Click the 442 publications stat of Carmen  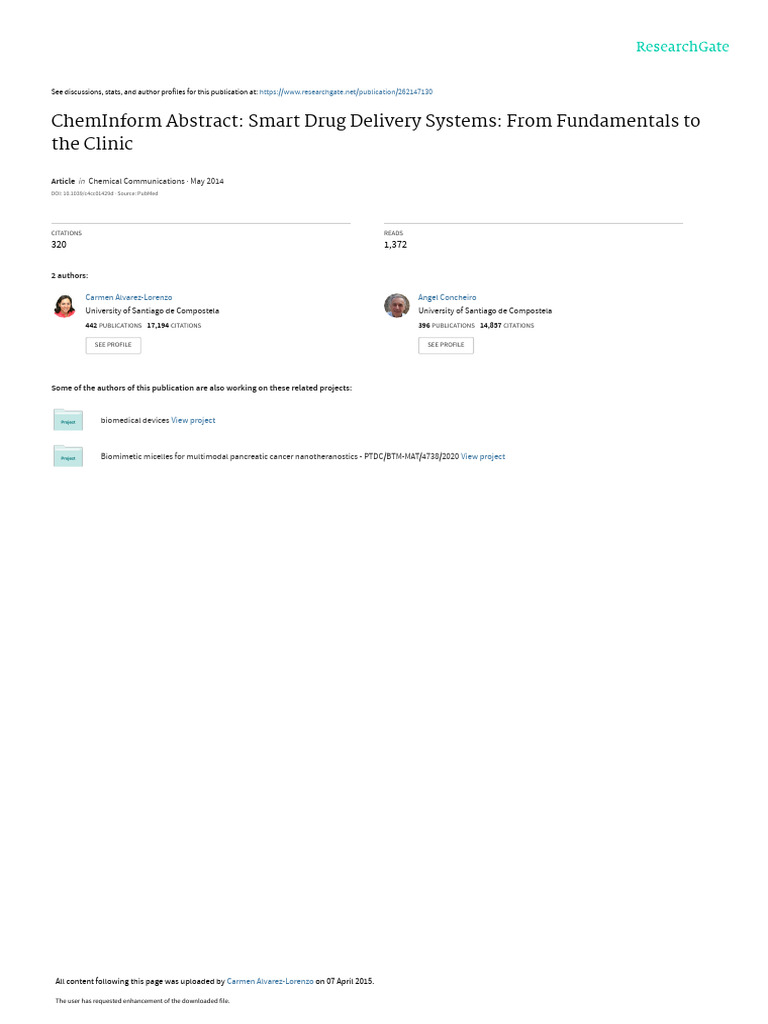pos(114,325)
